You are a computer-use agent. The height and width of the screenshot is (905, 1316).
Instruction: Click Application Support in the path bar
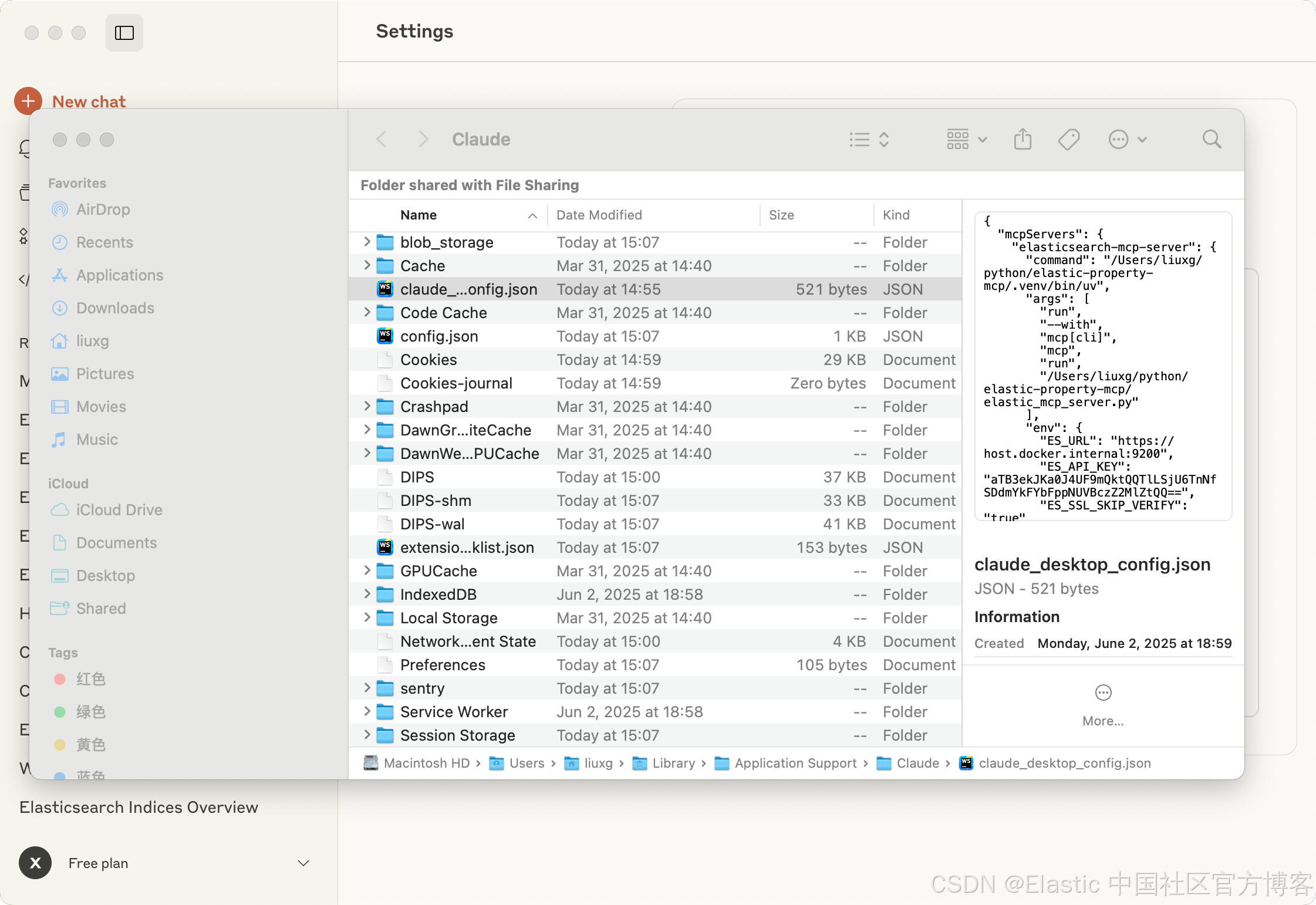click(786, 763)
